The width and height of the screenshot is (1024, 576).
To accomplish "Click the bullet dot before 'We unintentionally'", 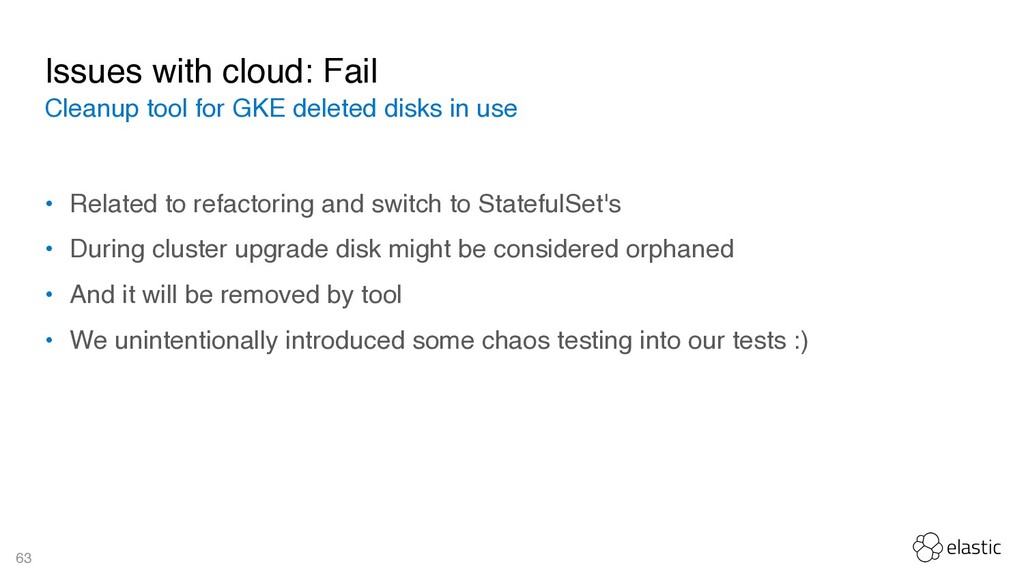I will 49,340.
